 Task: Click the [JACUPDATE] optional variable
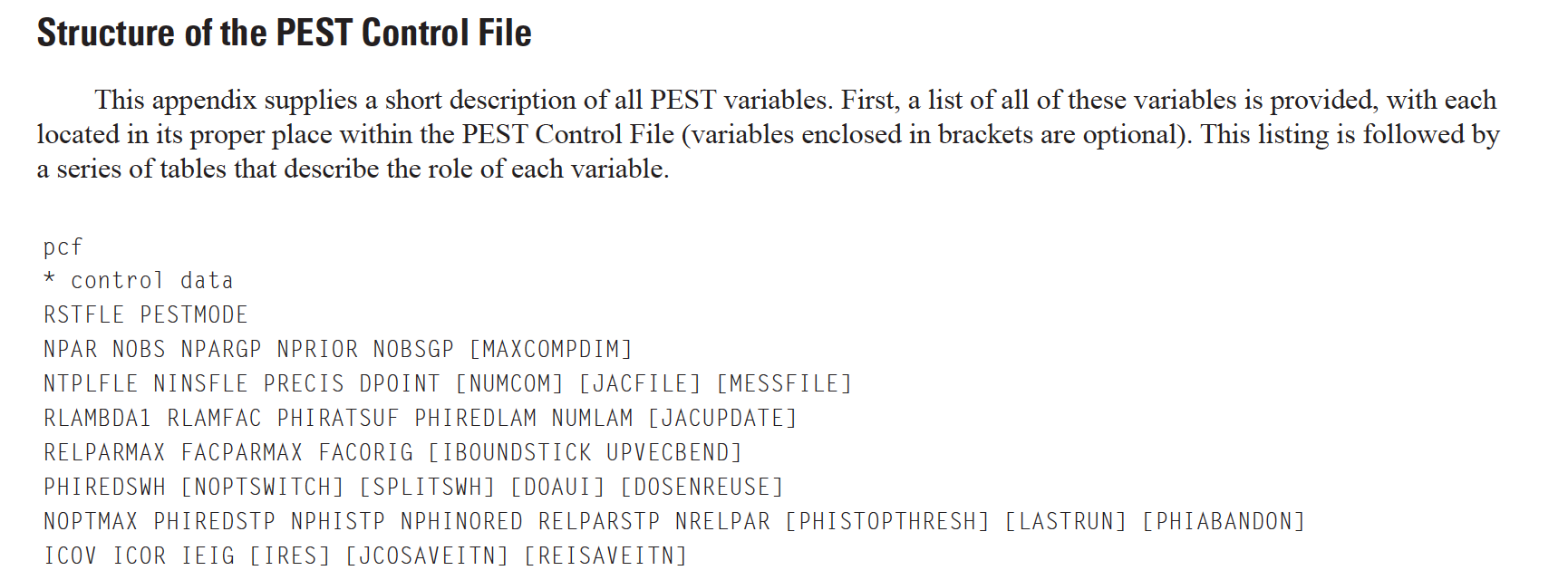pos(722,419)
